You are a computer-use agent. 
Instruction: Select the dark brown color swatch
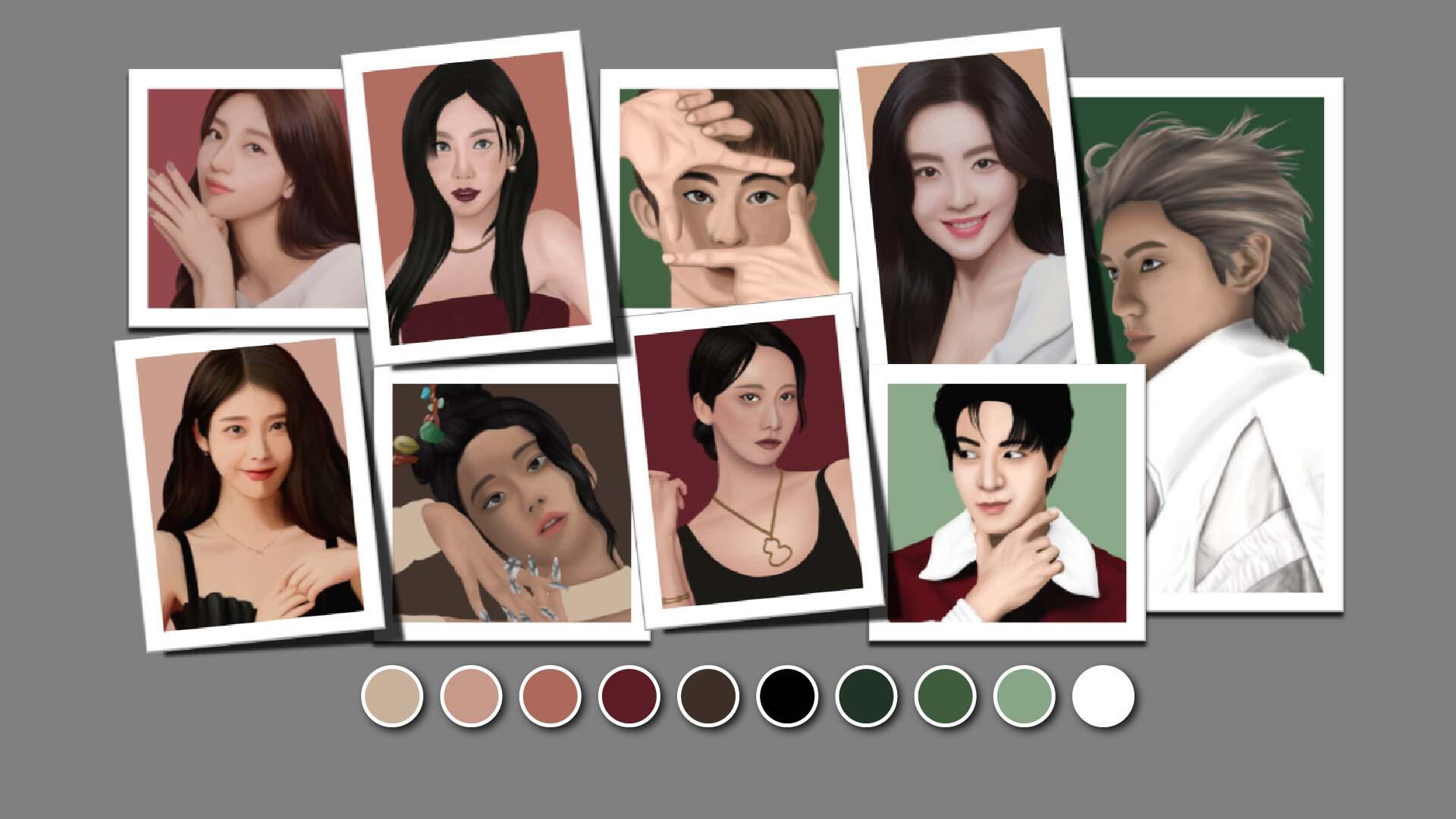coord(708,696)
